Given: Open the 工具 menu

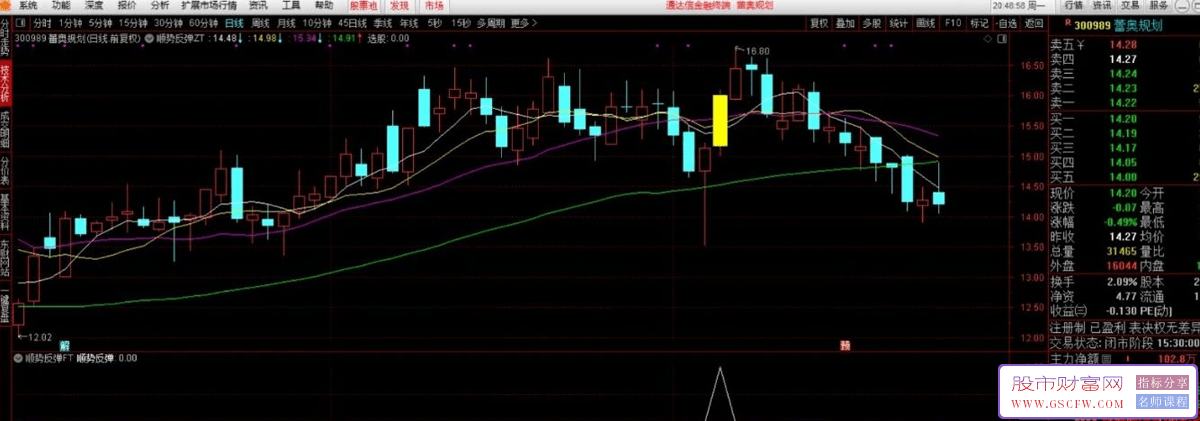Looking at the screenshot, I should click(x=291, y=5).
